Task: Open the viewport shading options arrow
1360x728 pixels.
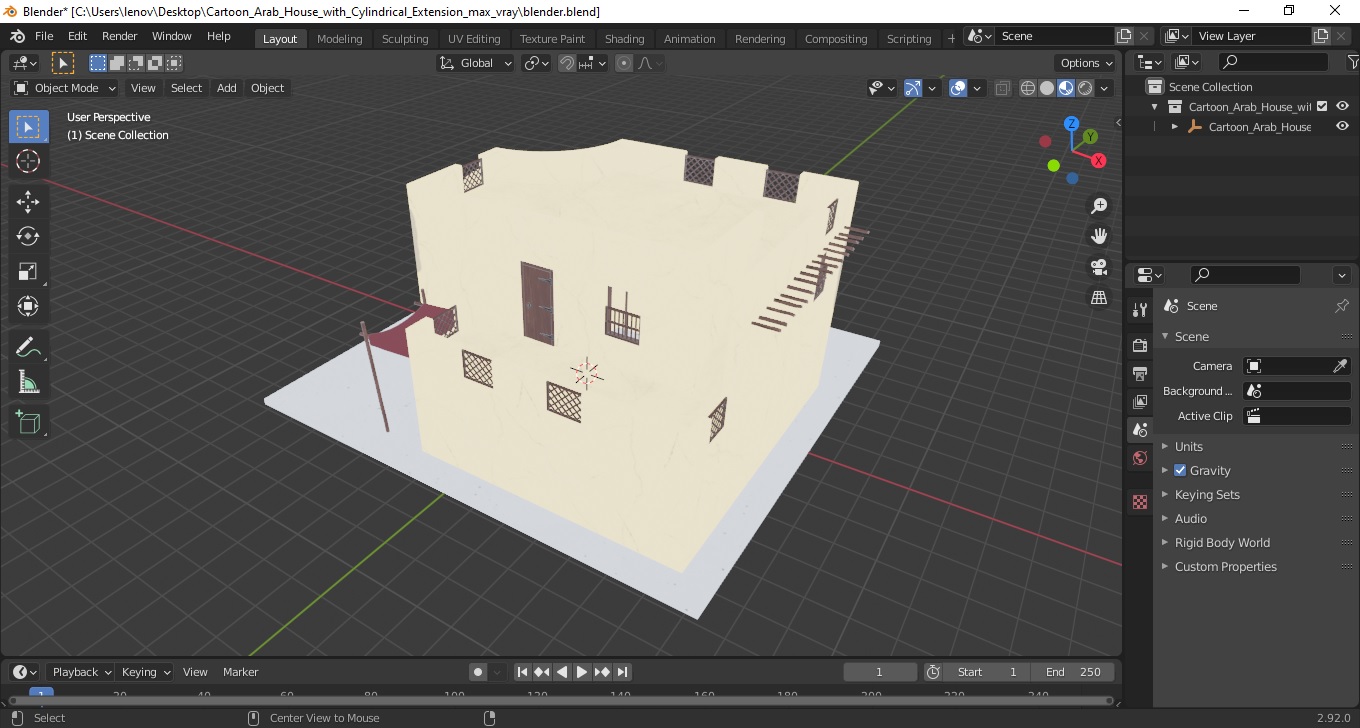Action: coord(1105,88)
